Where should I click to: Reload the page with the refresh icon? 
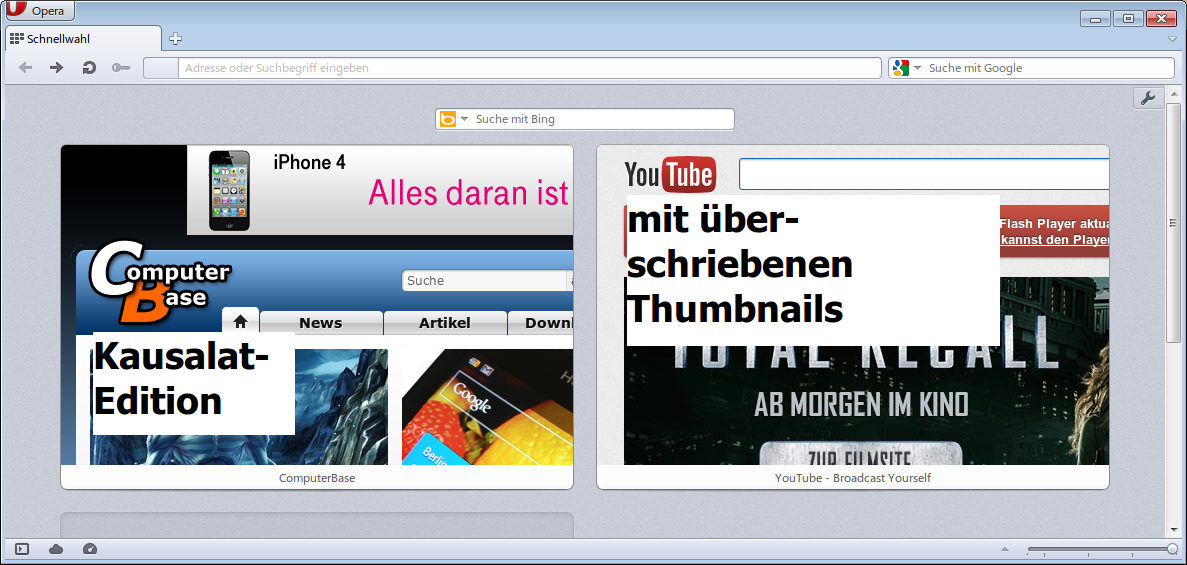coord(89,67)
